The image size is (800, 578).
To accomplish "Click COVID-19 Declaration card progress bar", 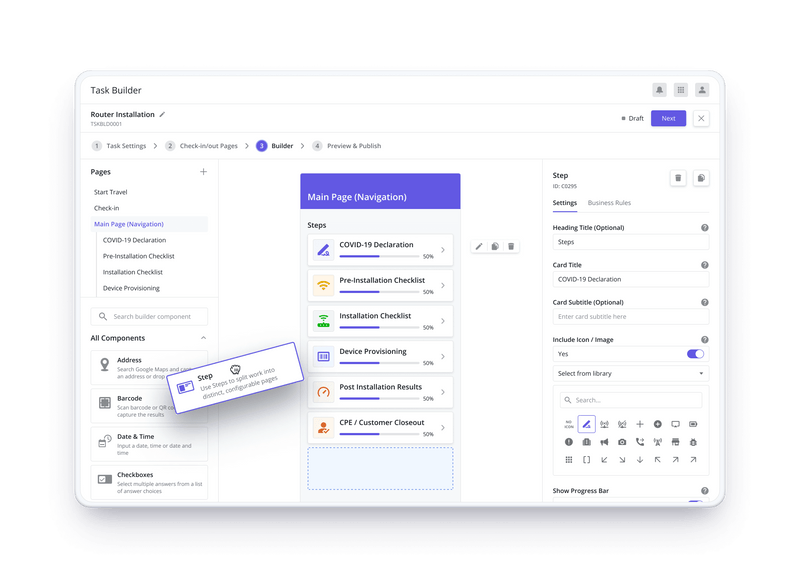I will (379, 256).
